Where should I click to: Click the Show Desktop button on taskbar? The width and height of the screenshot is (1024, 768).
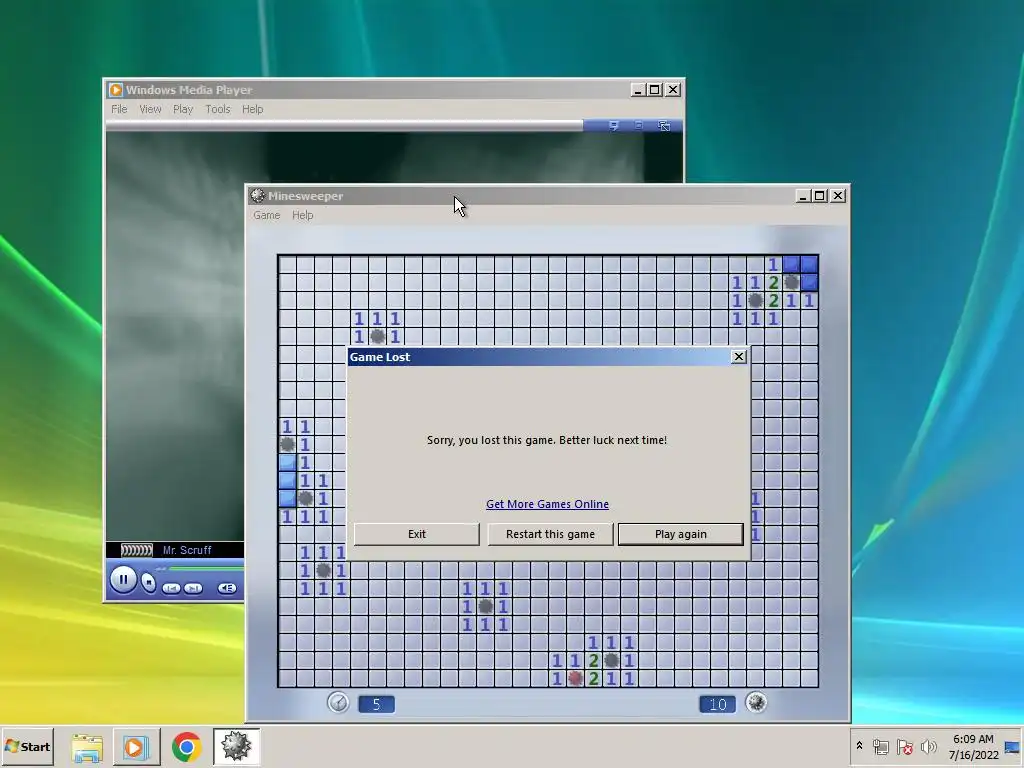tap(1013, 747)
